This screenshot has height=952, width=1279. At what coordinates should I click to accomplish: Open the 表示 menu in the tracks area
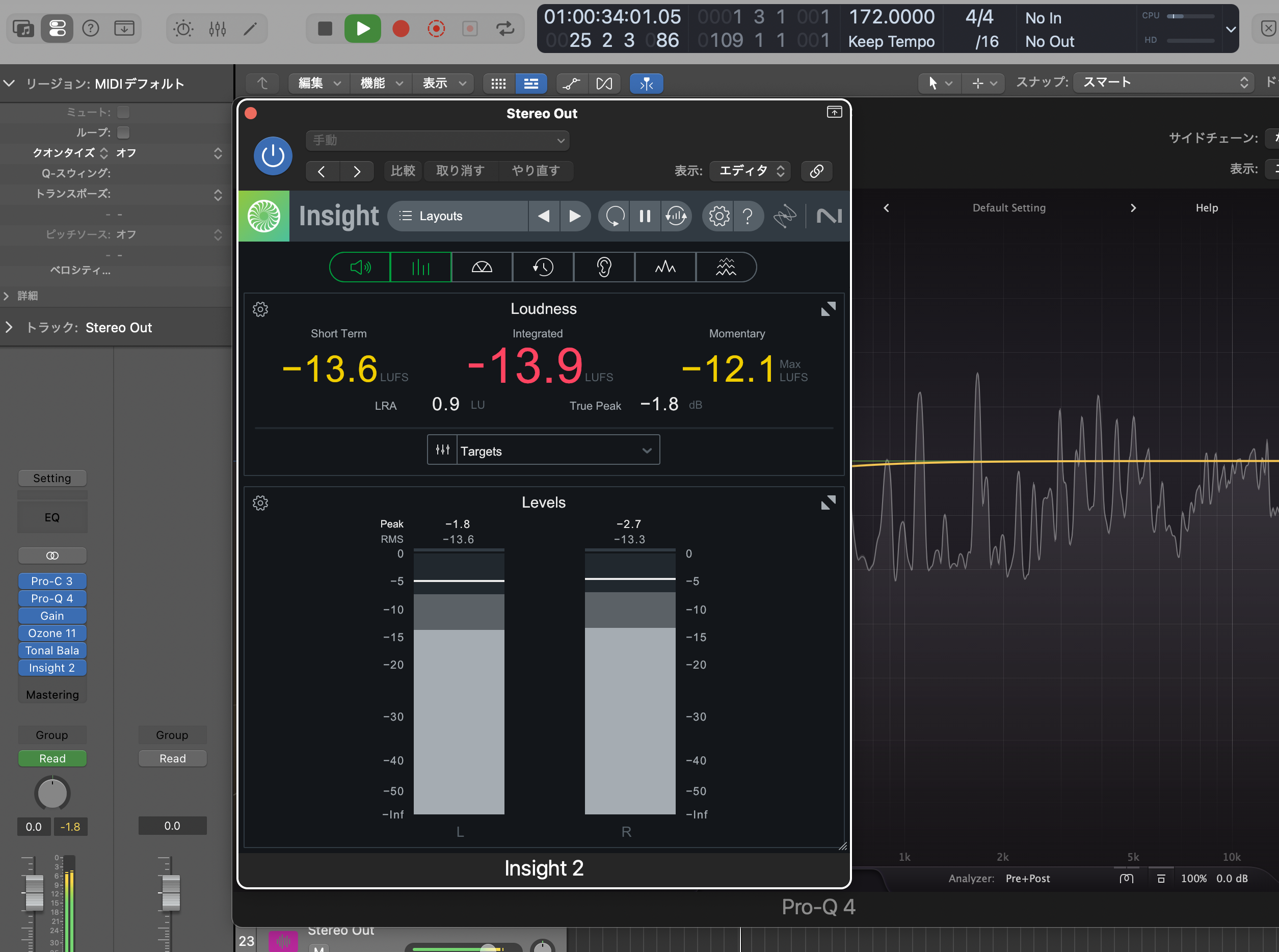(x=443, y=84)
